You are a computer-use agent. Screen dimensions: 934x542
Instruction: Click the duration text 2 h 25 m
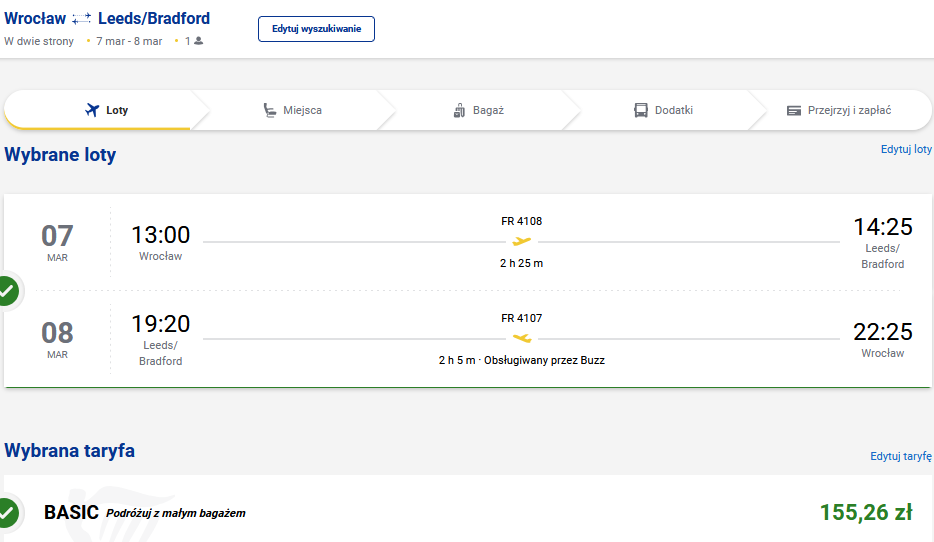pyautogui.click(x=522, y=263)
